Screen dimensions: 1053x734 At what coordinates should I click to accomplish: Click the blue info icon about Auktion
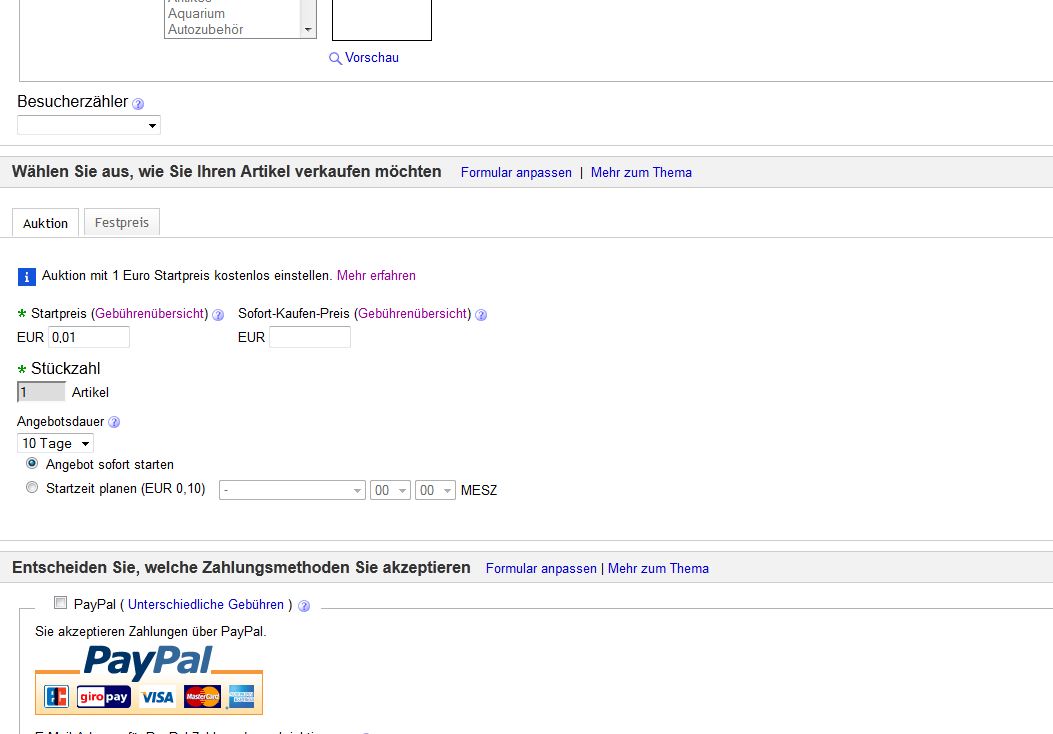[x=26, y=277]
